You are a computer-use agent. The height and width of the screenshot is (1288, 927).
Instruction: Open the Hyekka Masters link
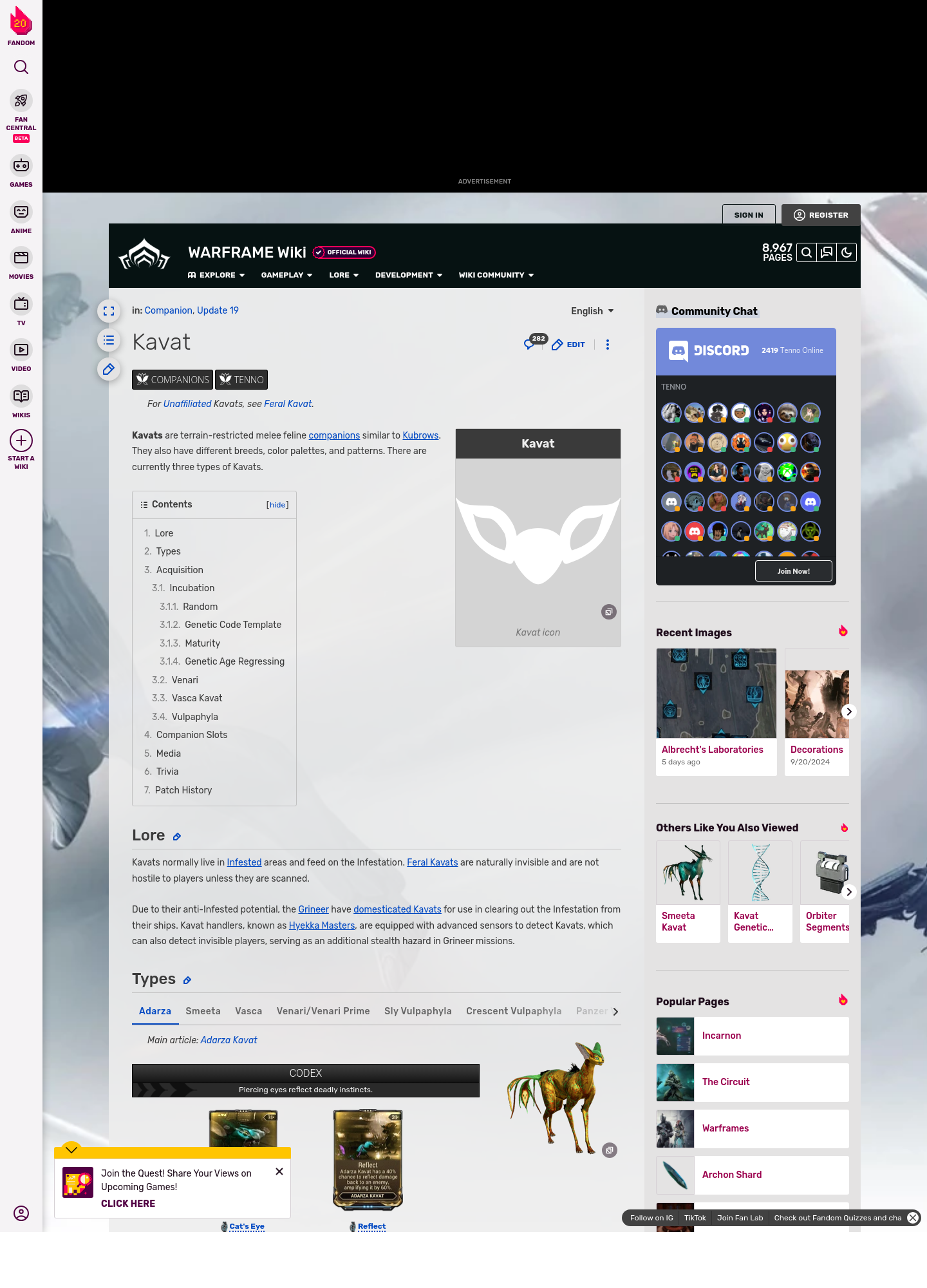click(x=322, y=925)
